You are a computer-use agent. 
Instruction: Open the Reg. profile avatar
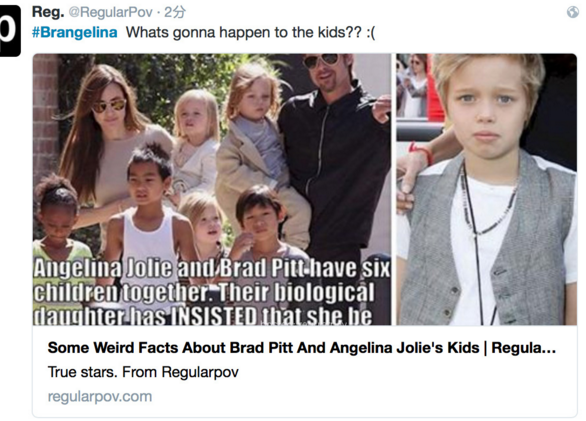(x=10, y=31)
